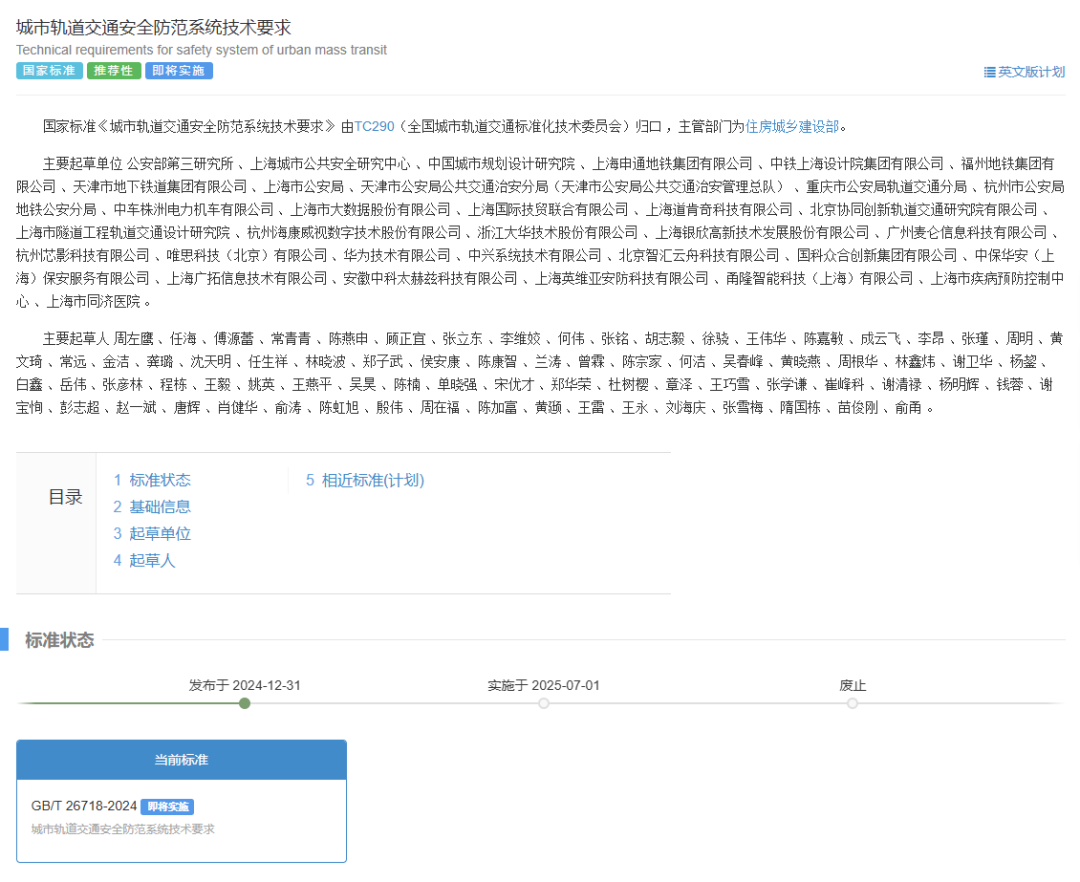Click the list icon beside 英文版计划
Viewport: 1080px width, 882px height.
pos(989,72)
